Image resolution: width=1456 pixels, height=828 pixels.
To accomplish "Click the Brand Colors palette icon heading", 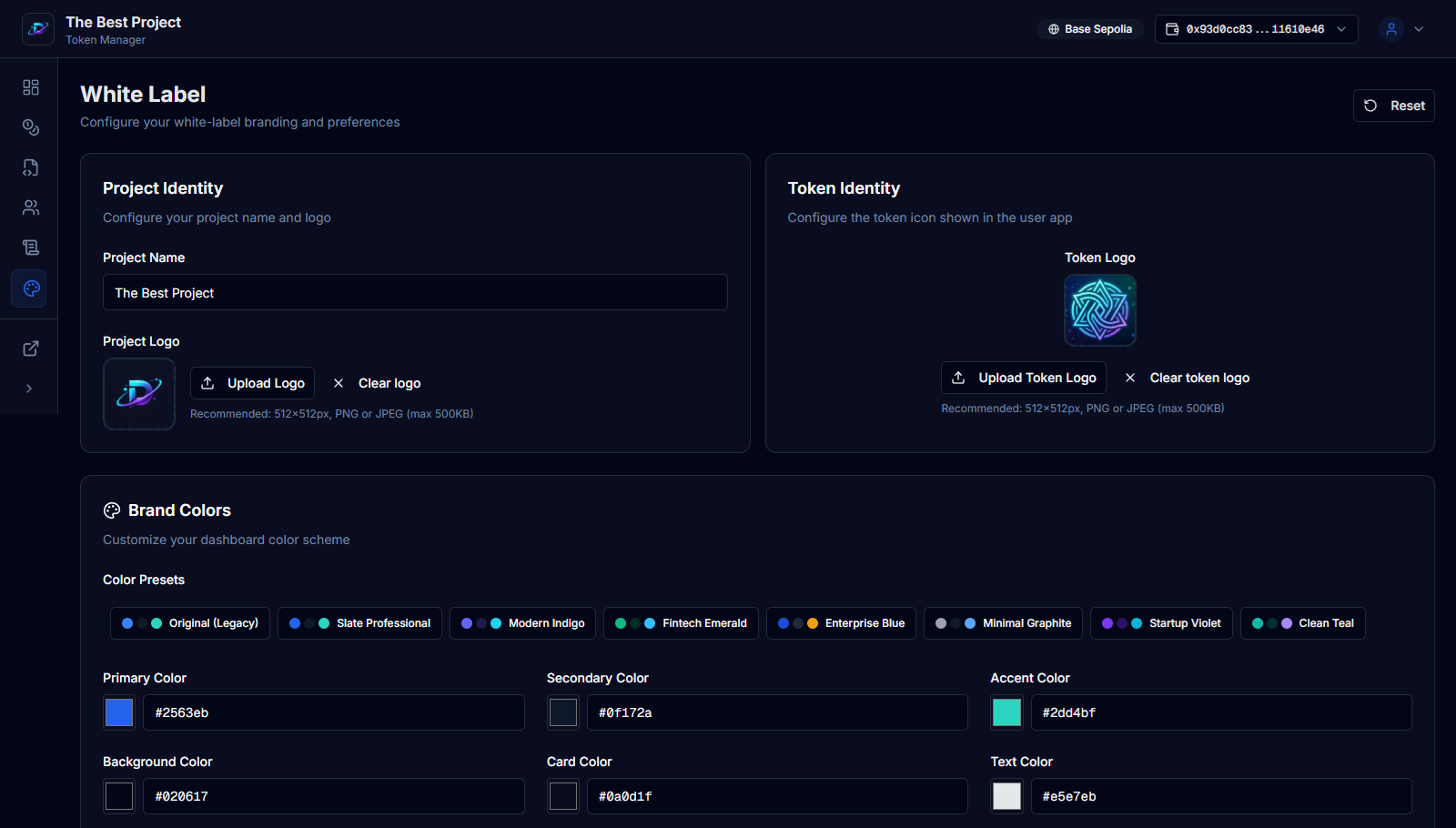I will pos(112,510).
